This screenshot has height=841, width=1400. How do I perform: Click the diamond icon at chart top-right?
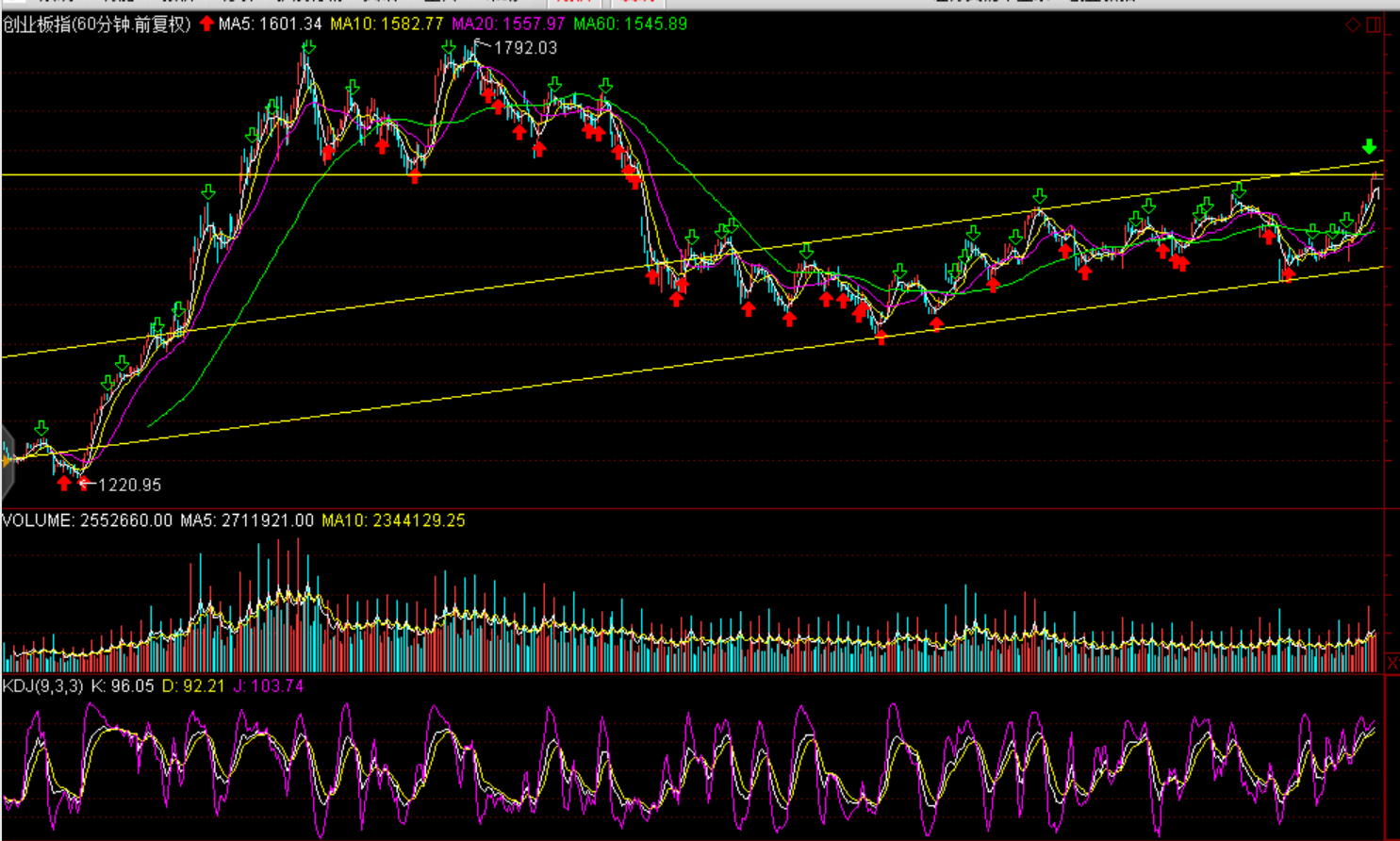[1352, 25]
